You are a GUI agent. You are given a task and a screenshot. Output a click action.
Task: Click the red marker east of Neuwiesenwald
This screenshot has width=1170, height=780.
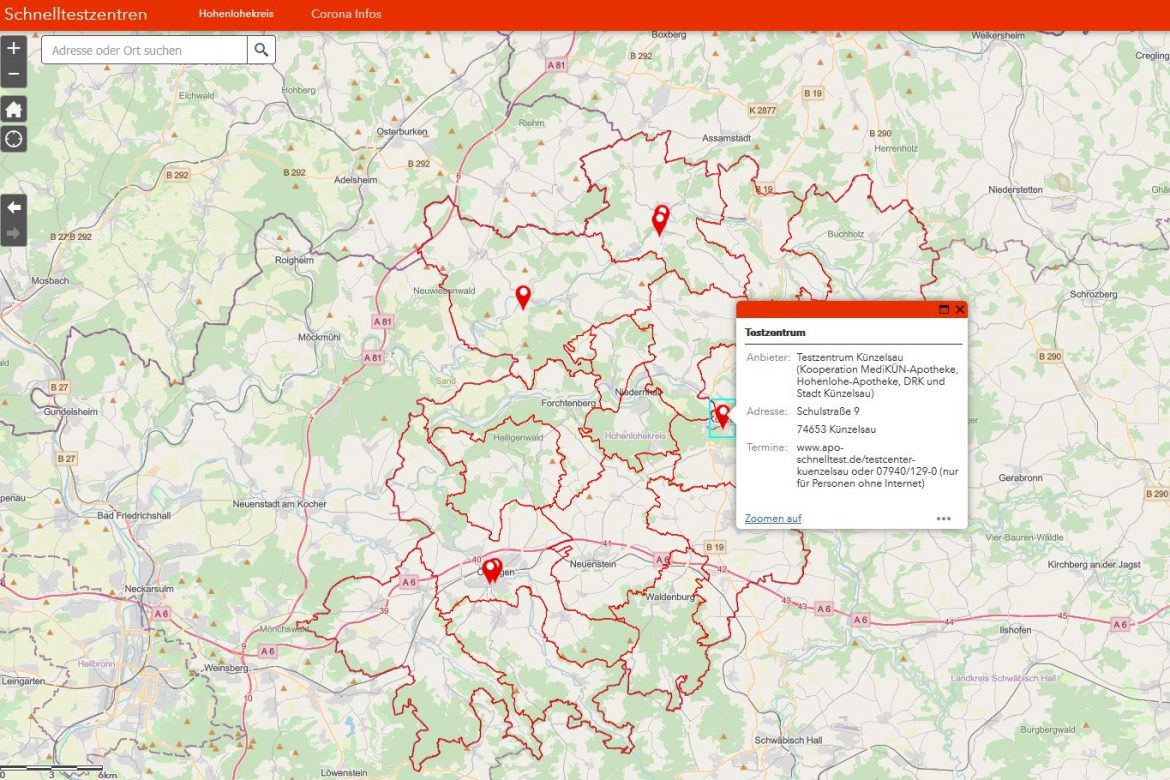click(x=523, y=296)
